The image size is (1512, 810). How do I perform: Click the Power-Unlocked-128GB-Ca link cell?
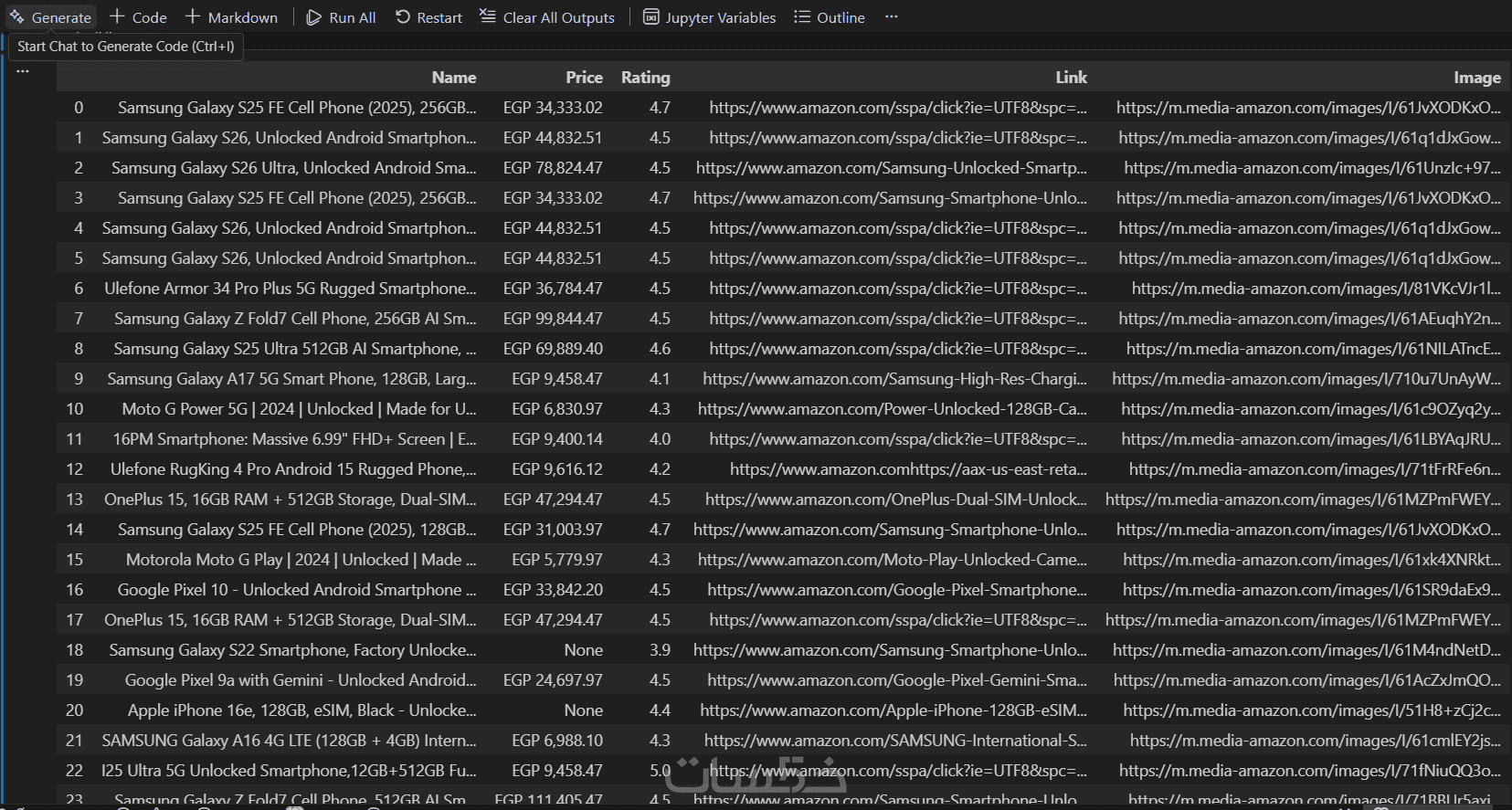point(893,409)
